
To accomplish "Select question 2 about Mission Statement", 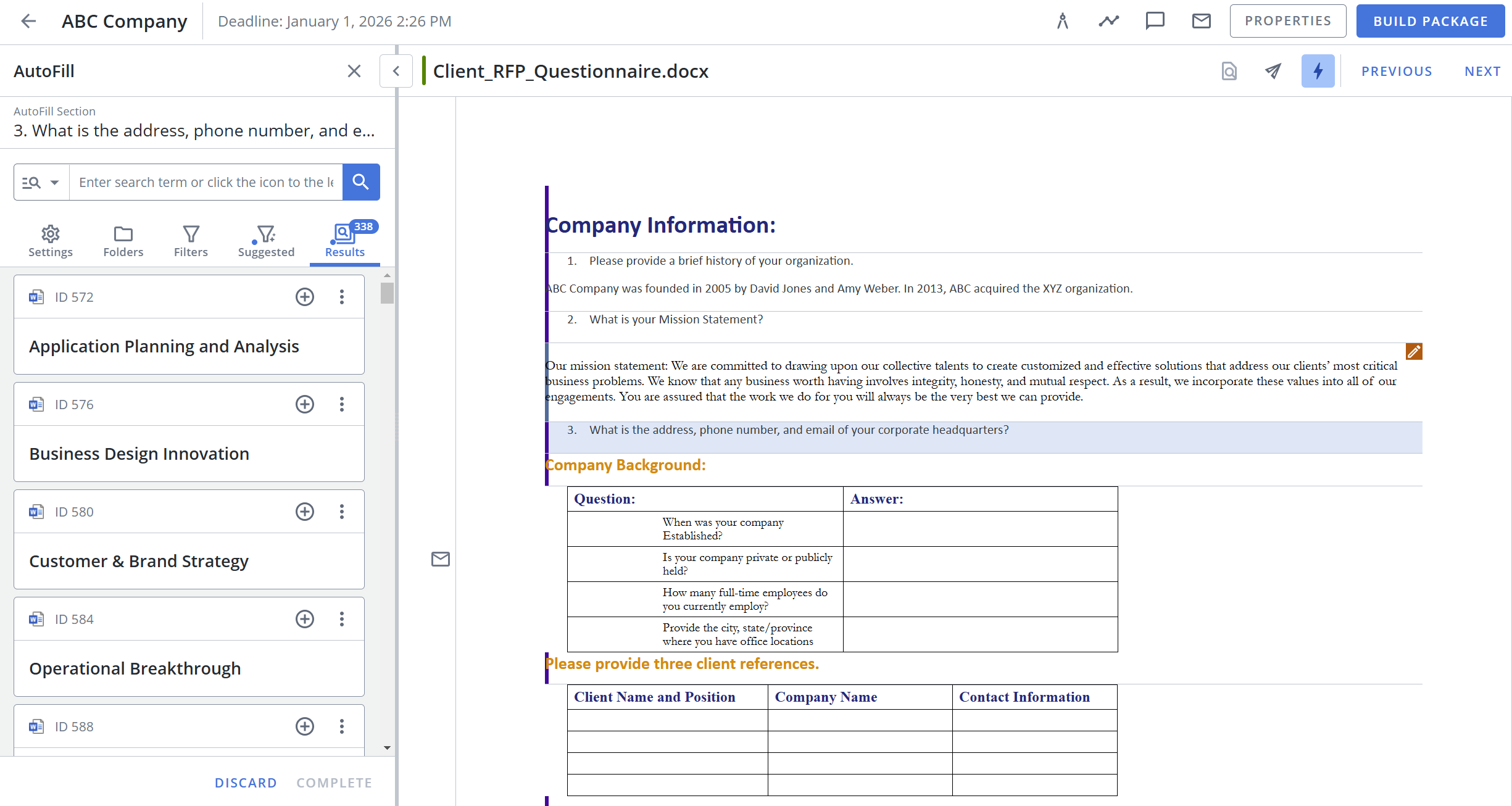I will 676,320.
